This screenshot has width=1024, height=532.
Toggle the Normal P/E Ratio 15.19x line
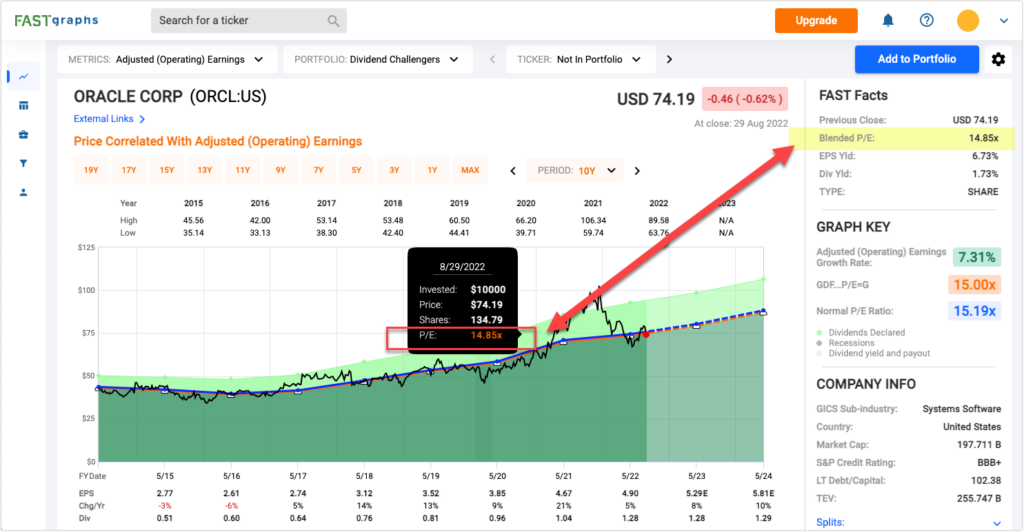(x=974, y=311)
